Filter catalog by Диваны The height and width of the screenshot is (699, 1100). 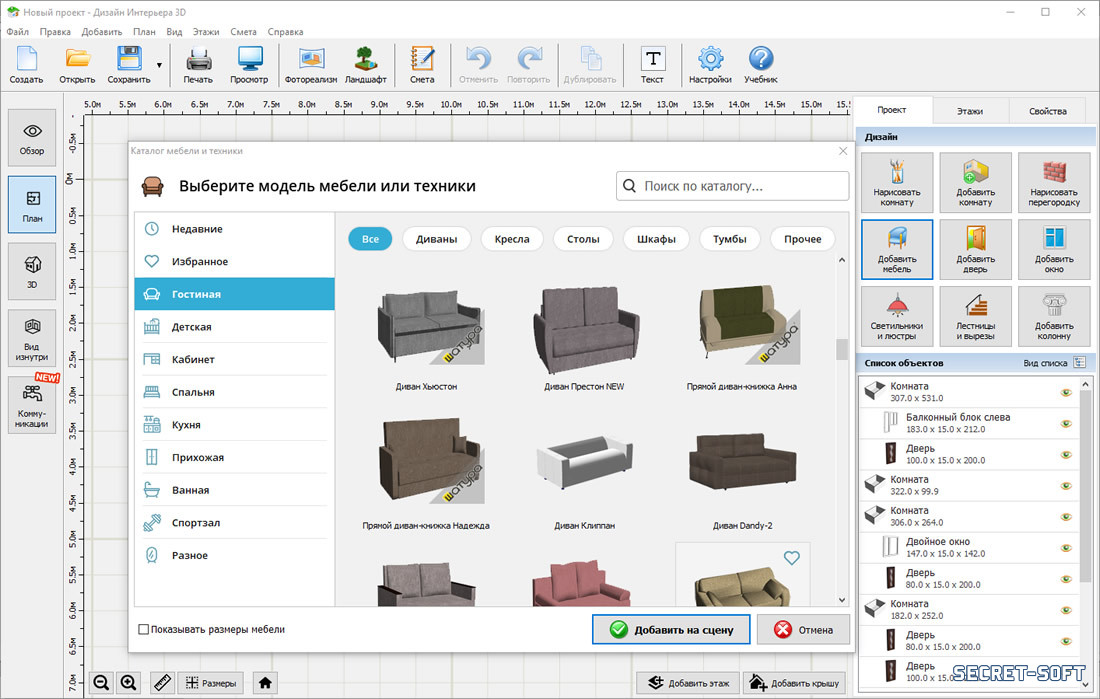click(x=436, y=239)
